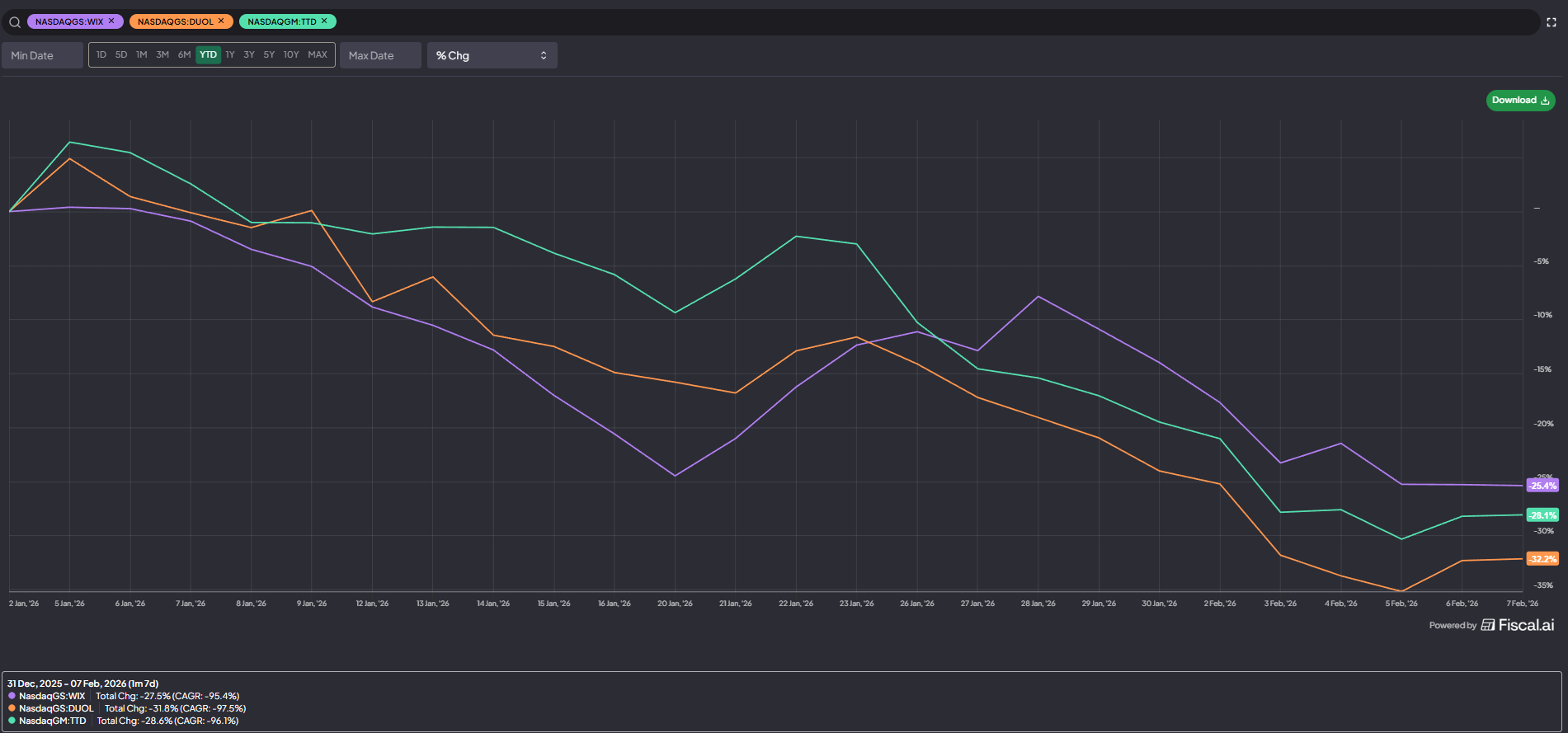Click the Min Date field
The height and width of the screenshot is (733, 1568).
click(x=42, y=55)
